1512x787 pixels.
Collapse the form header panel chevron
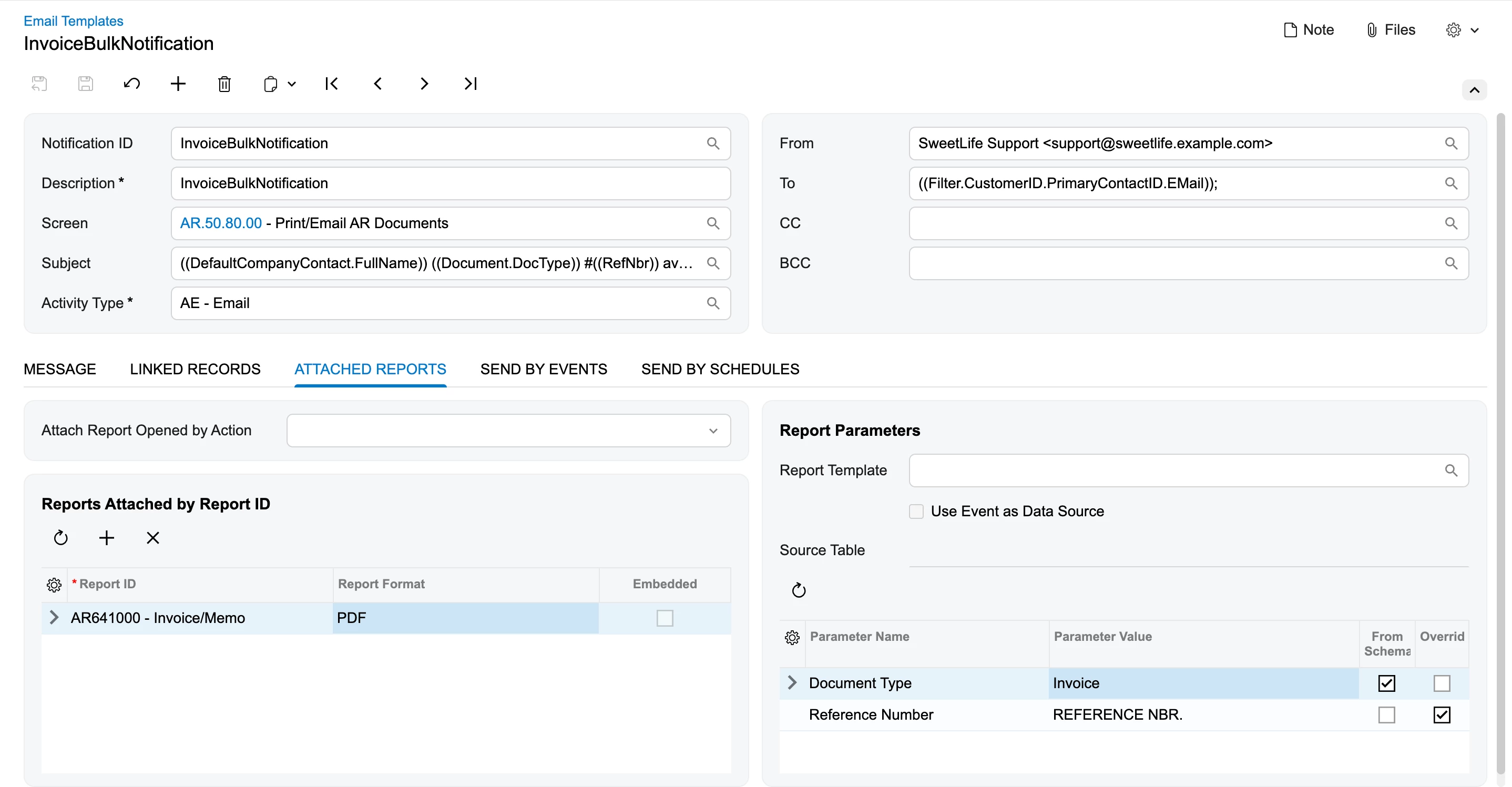tap(1474, 90)
